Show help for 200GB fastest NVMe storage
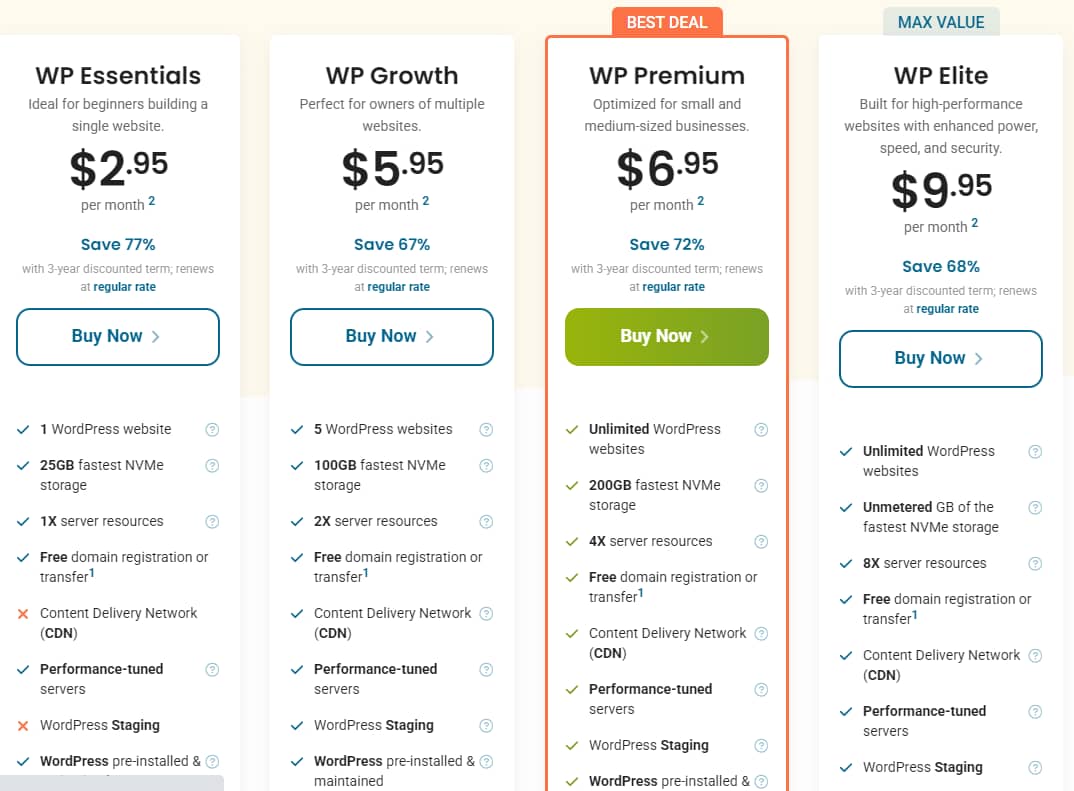 point(761,486)
